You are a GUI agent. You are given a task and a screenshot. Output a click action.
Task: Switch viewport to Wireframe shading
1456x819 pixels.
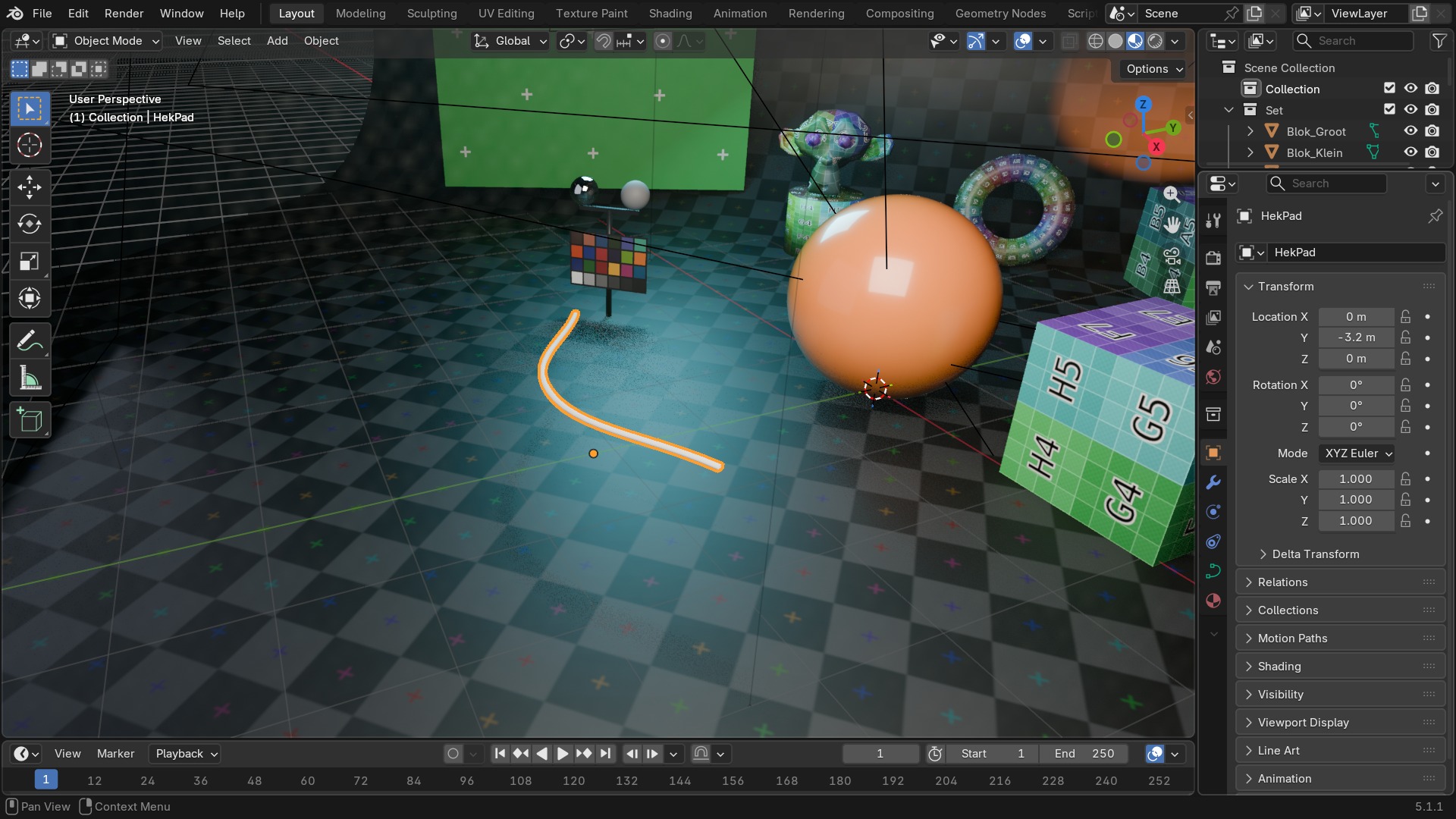tap(1095, 41)
